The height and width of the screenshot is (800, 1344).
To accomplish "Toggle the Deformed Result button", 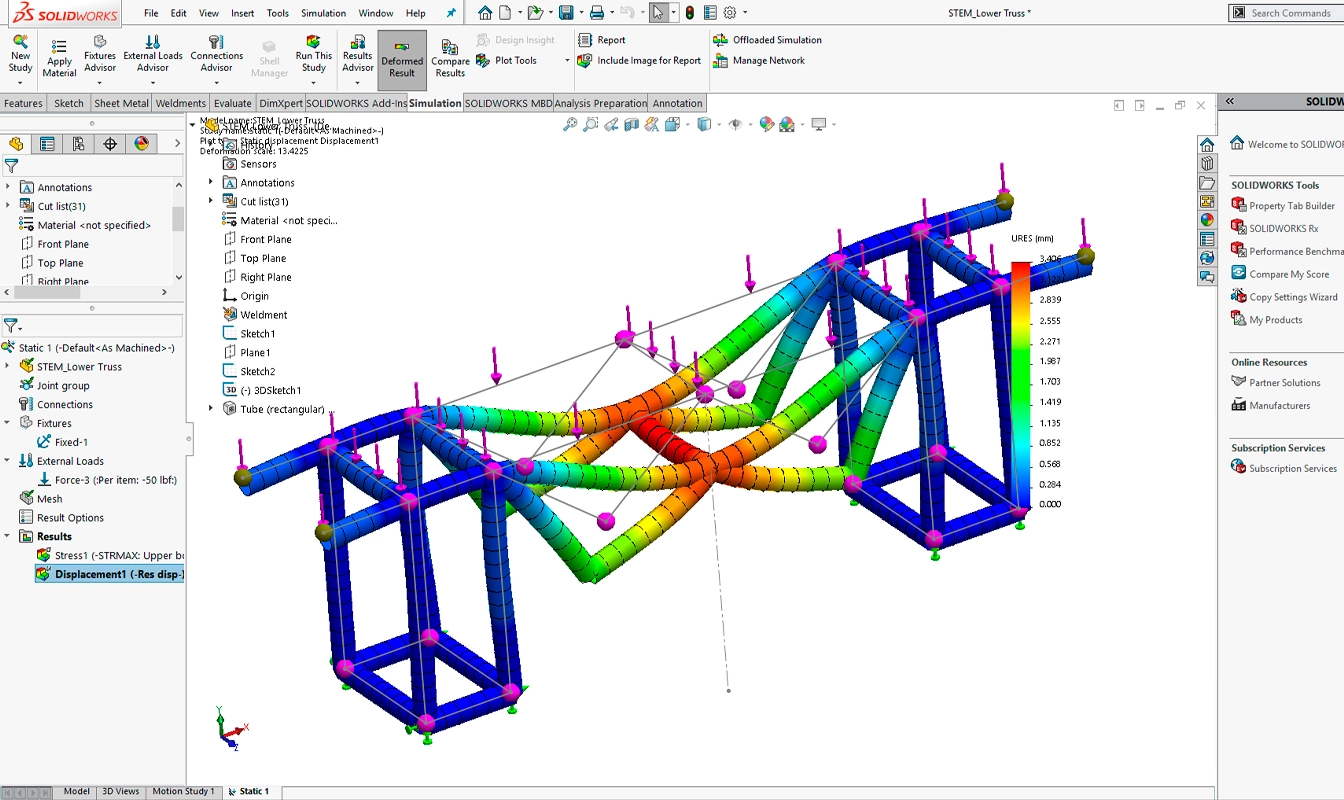I will click(402, 60).
